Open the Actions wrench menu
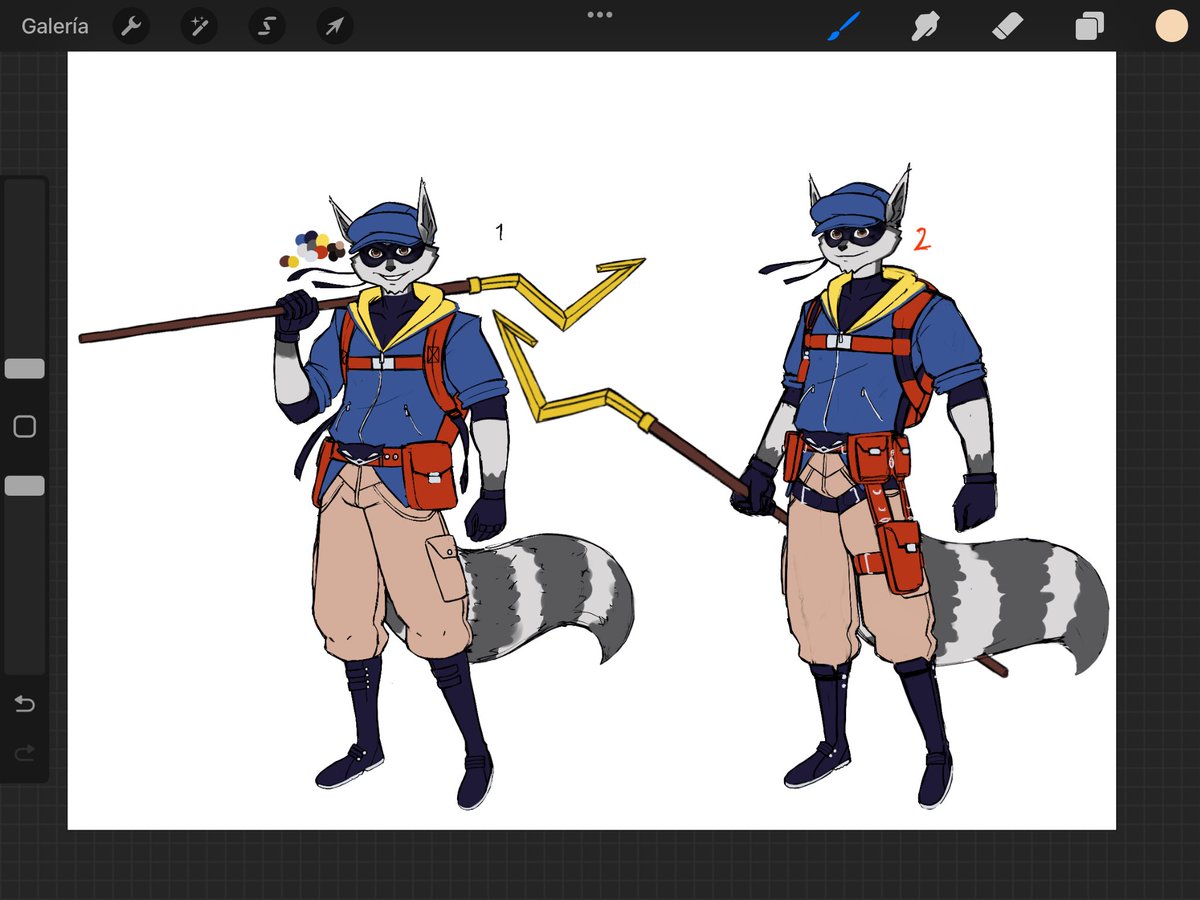1200x900 pixels. tap(131, 26)
